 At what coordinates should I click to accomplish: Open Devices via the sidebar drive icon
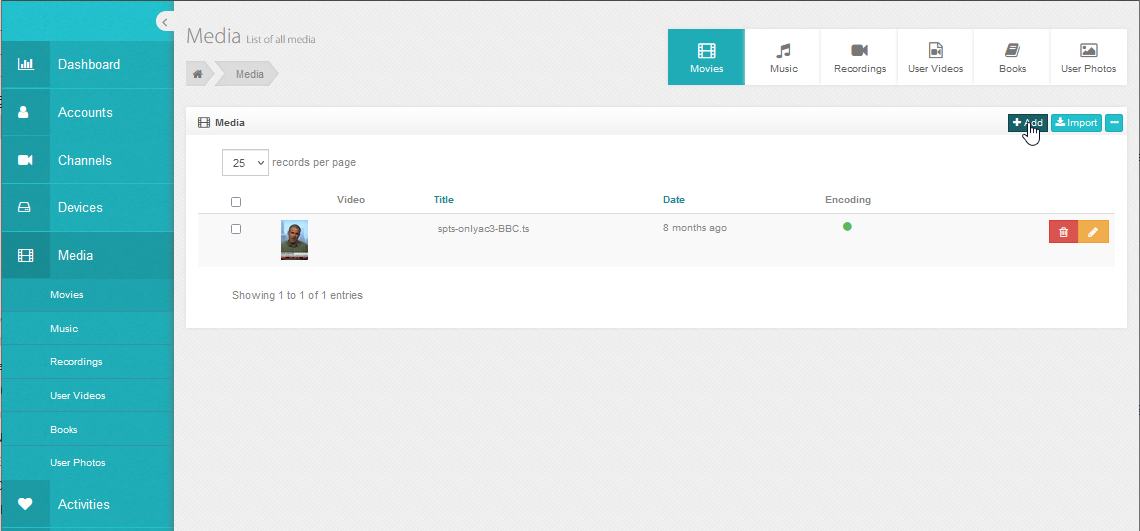[x=26, y=208]
